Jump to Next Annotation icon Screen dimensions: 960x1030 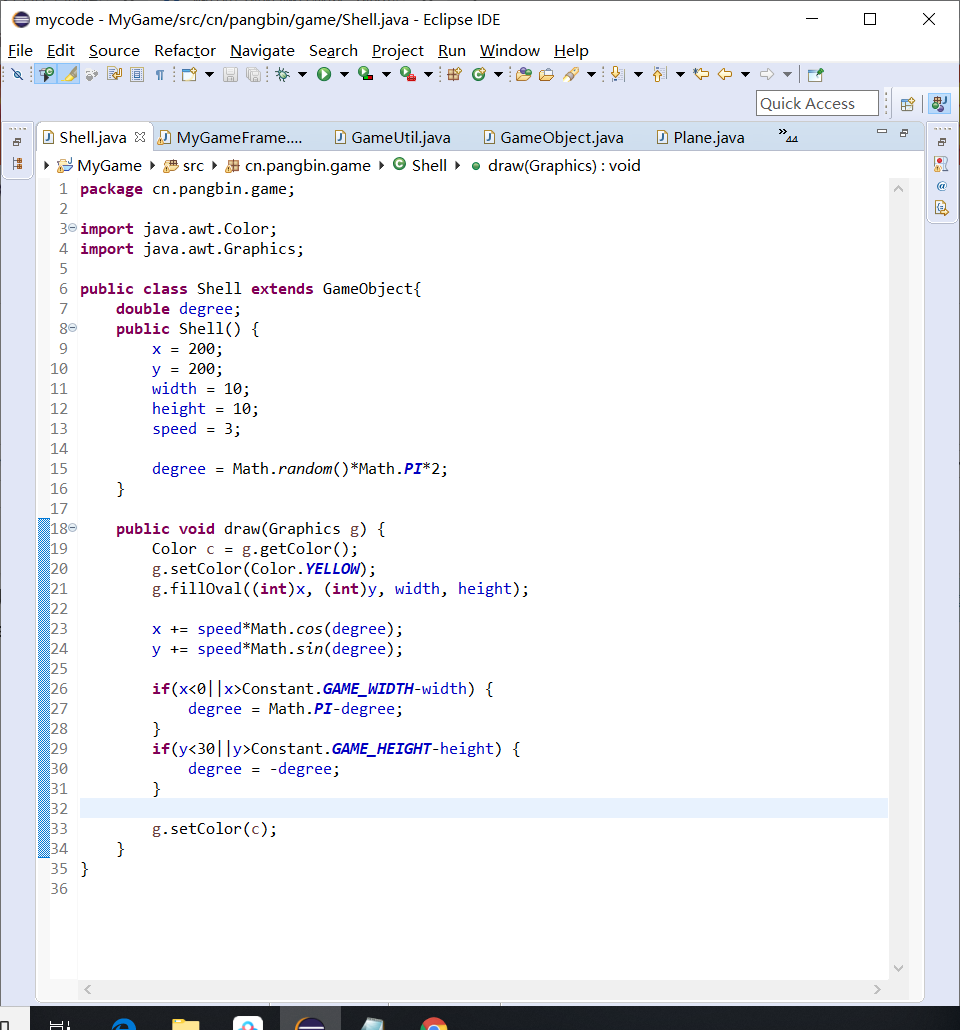(x=617, y=74)
